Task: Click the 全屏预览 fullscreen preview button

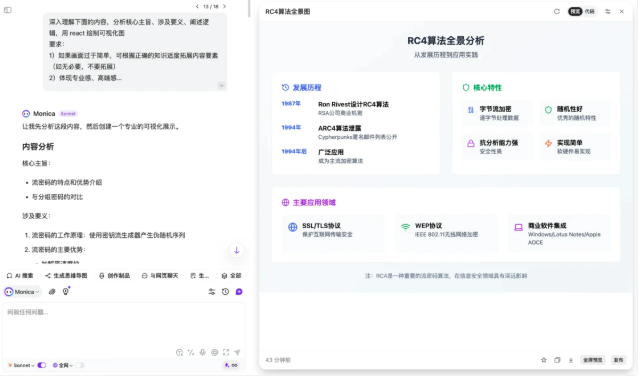Action: click(x=593, y=360)
